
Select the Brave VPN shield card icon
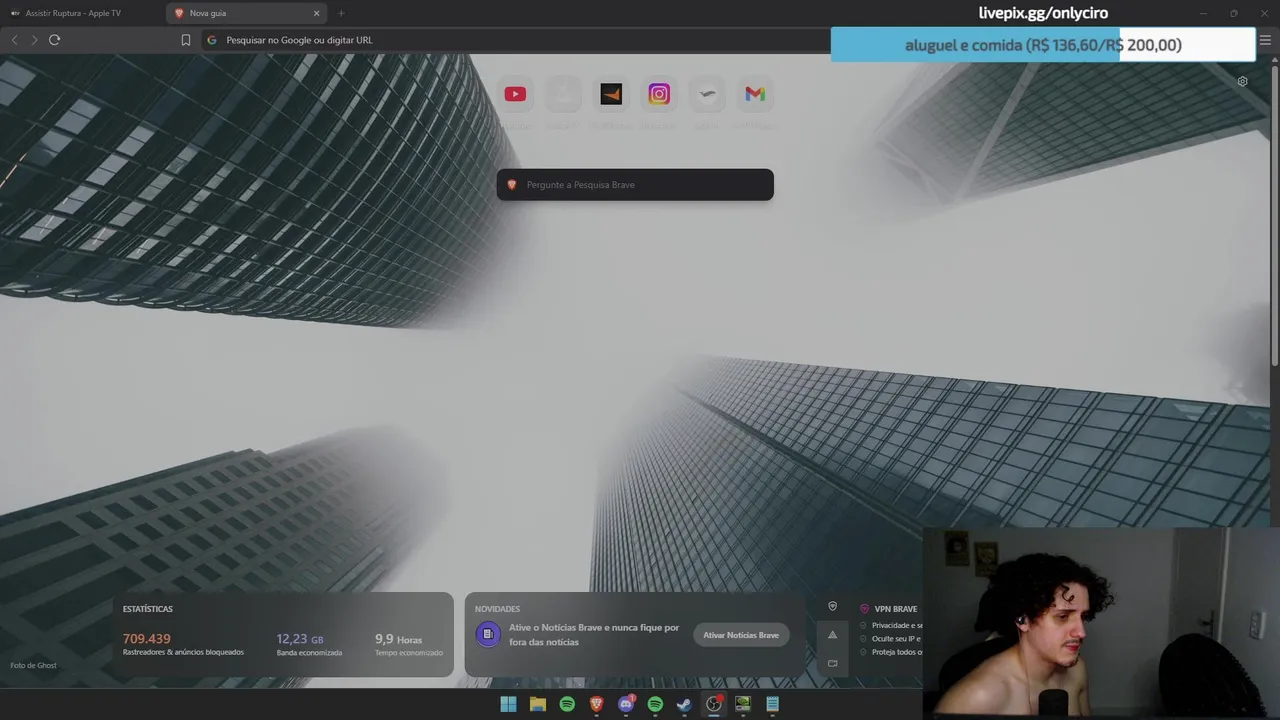[x=832, y=606]
